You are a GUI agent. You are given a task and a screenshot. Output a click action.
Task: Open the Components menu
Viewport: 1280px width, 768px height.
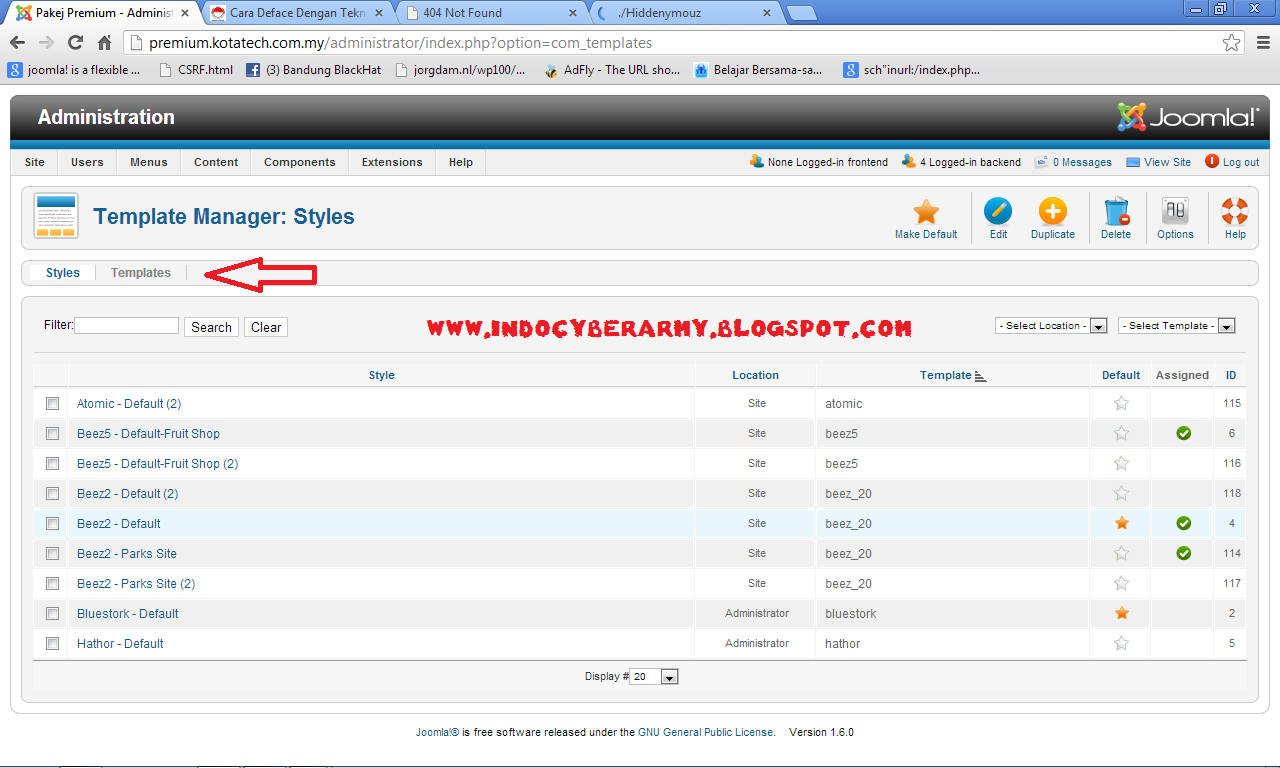click(x=300, y=162)
